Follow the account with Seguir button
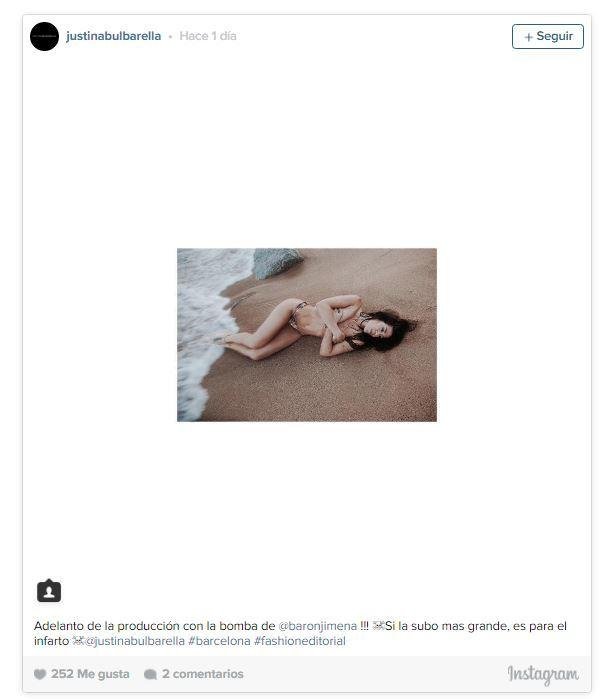 (548, 37)
